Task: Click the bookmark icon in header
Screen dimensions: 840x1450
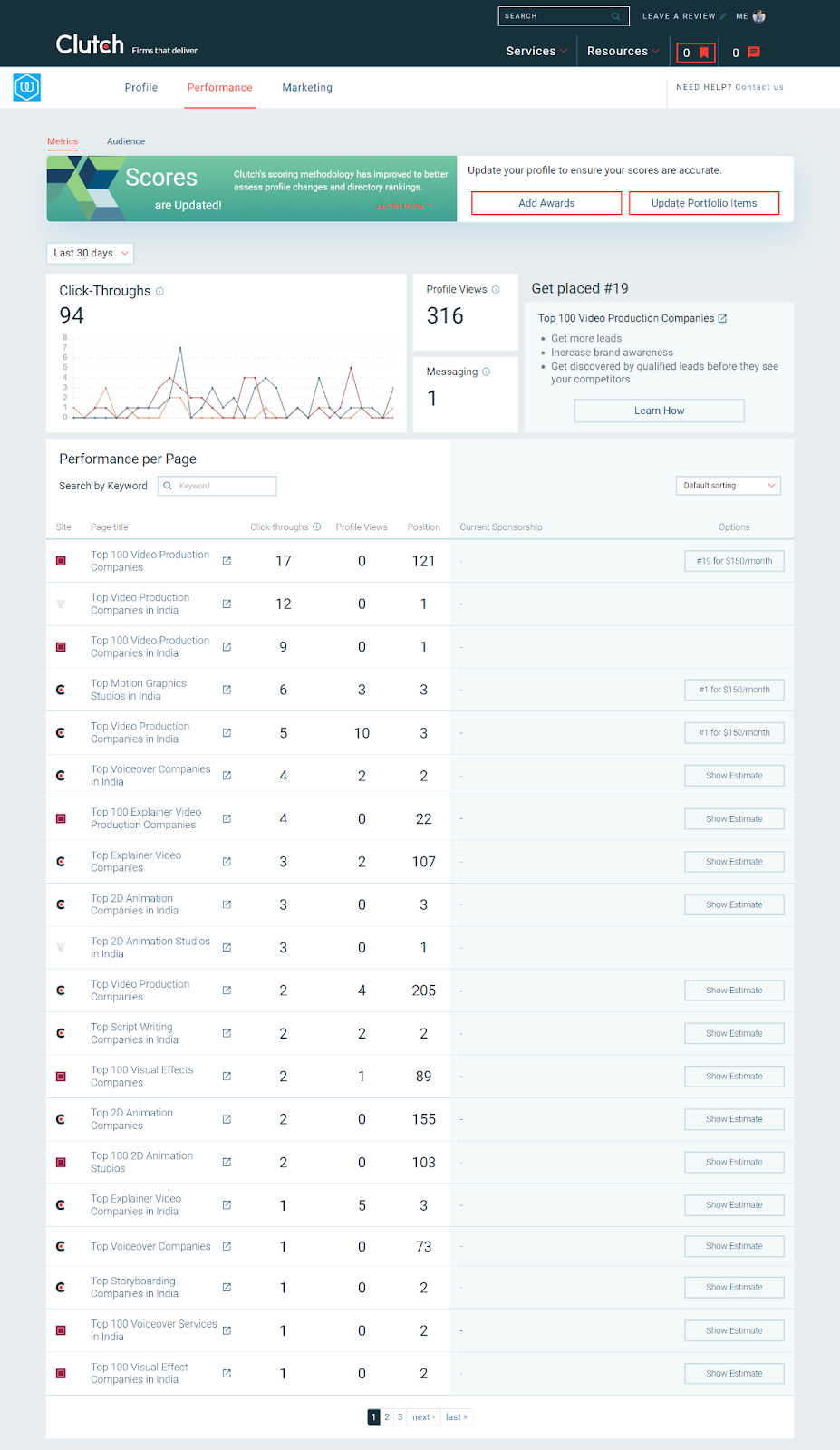Action: click(x=703, y=53)
